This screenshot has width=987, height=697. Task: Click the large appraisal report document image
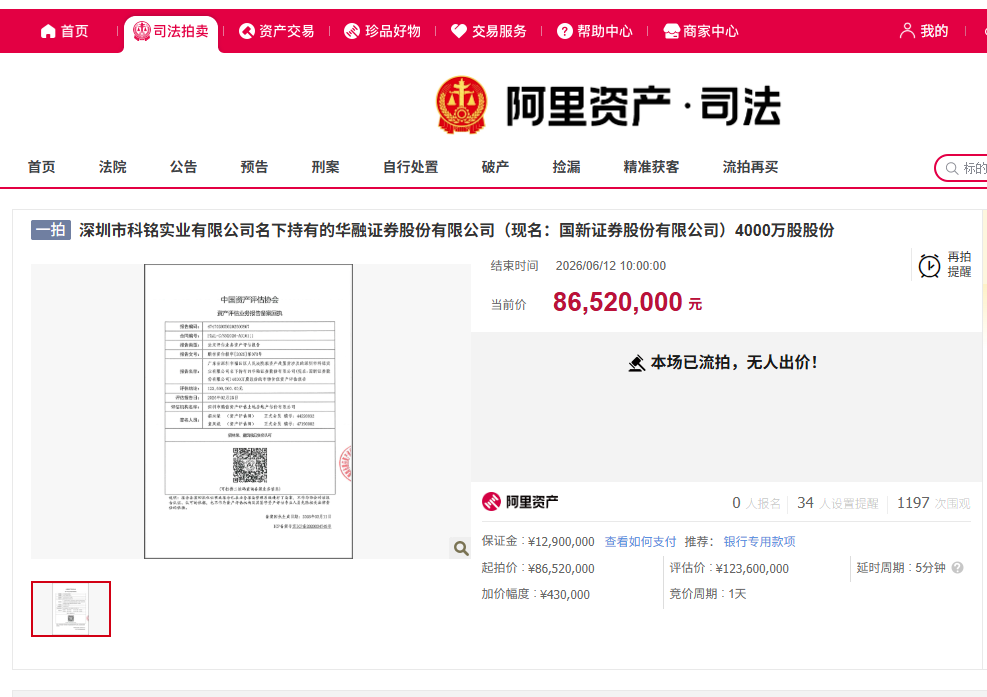[x=249, y=411]
